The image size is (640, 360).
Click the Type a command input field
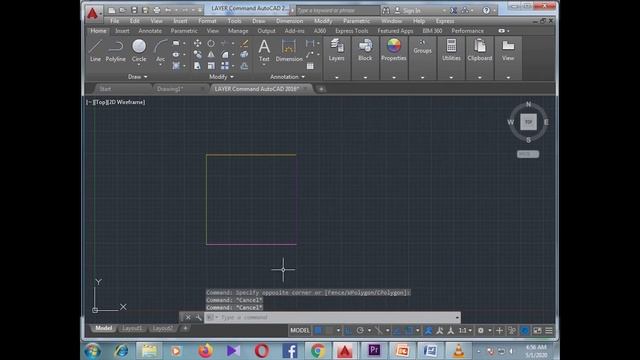[x=332, y=317]
